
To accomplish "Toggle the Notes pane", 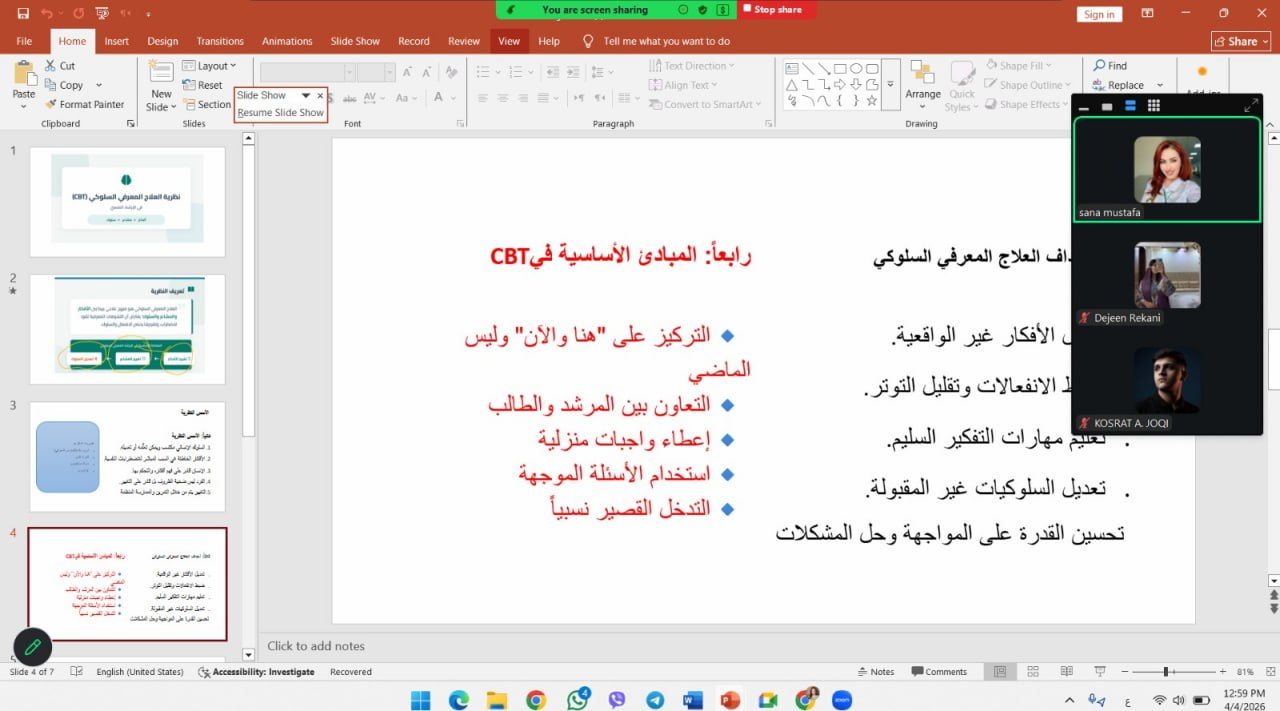I will (x=875, y=672).
